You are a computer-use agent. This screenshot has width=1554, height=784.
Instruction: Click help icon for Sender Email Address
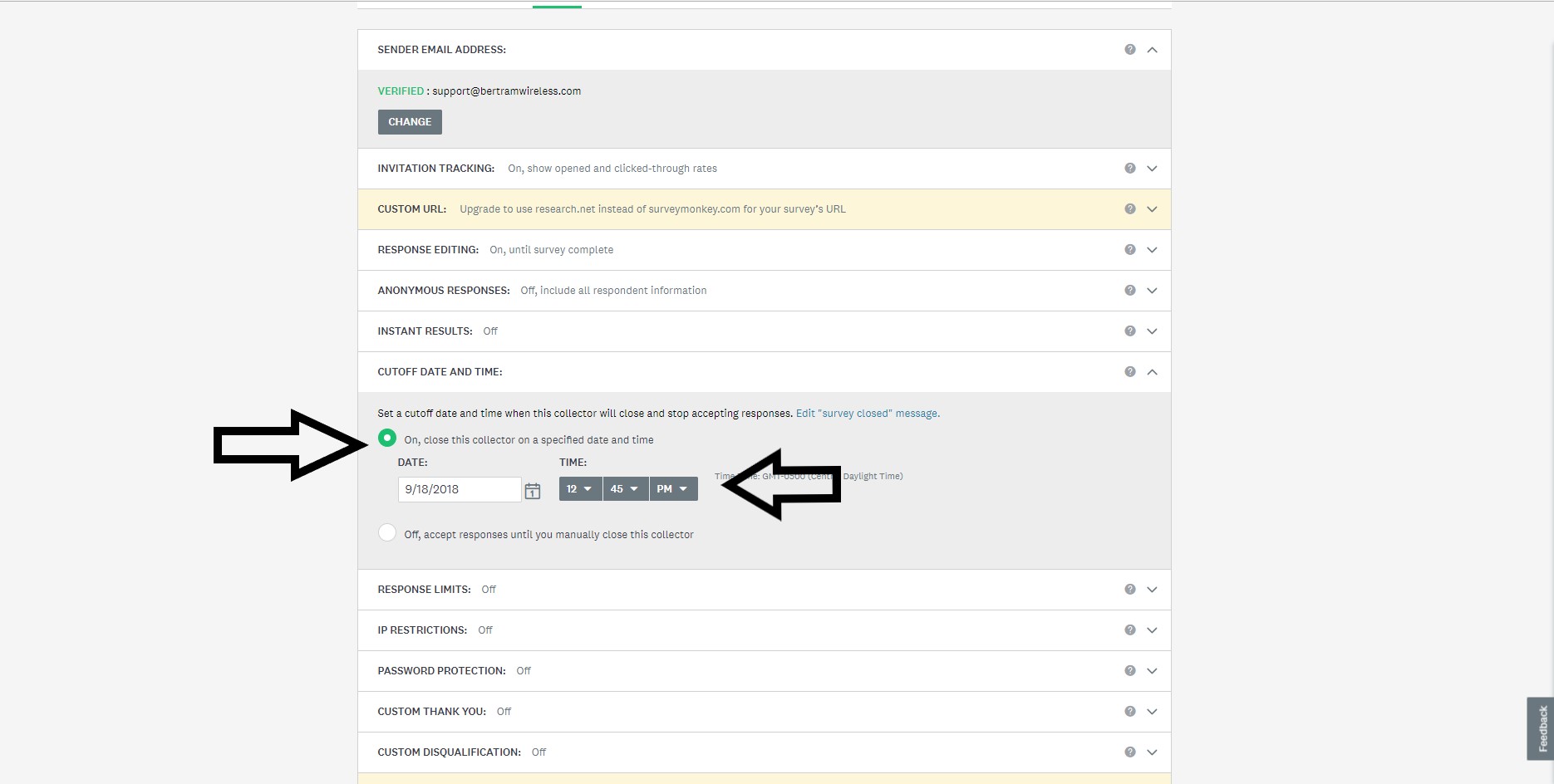1129,50
